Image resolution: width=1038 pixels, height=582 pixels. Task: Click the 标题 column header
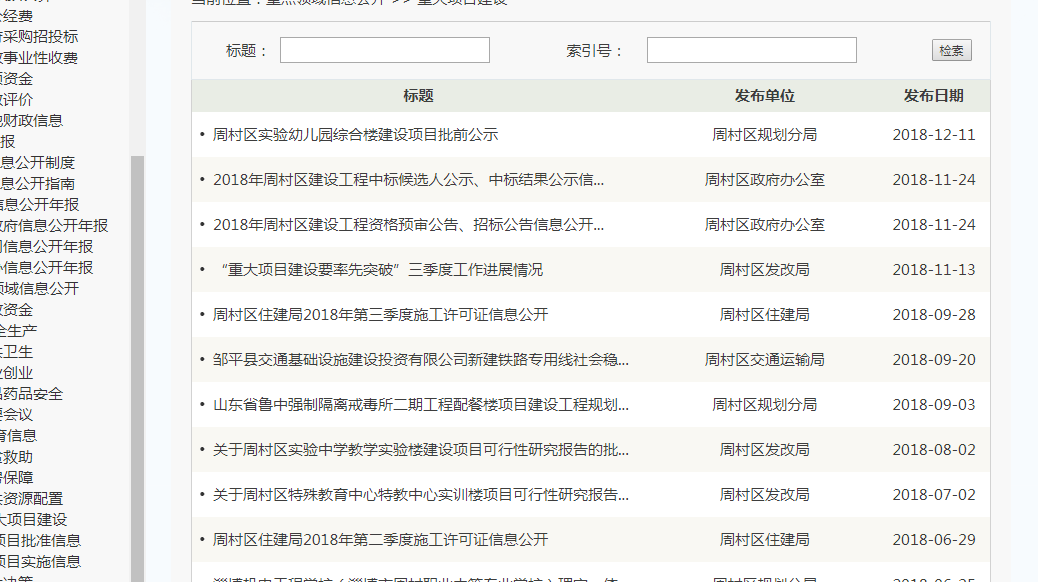point(418,96)
